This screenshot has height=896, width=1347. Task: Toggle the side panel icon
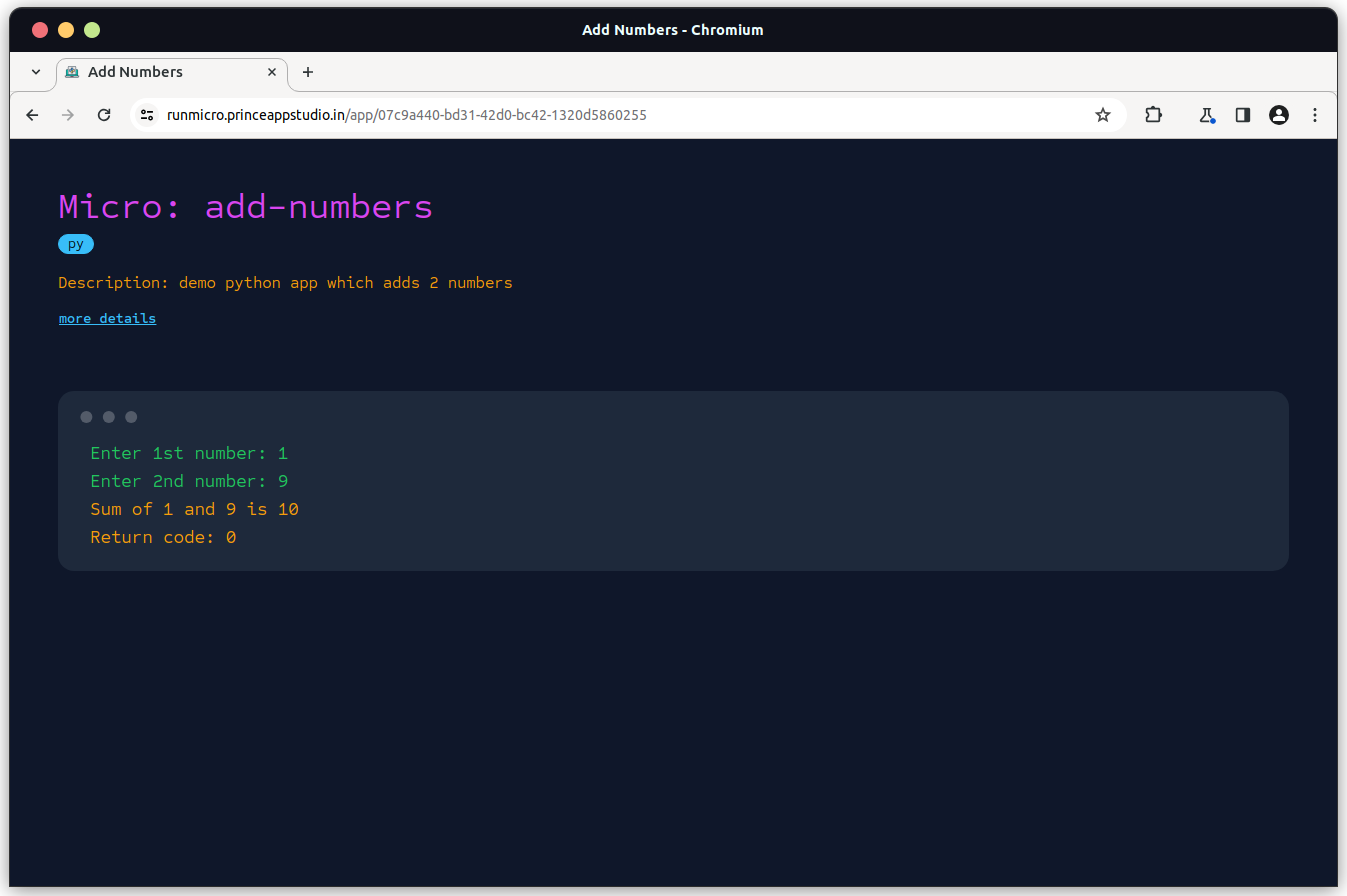[1243, 115]
